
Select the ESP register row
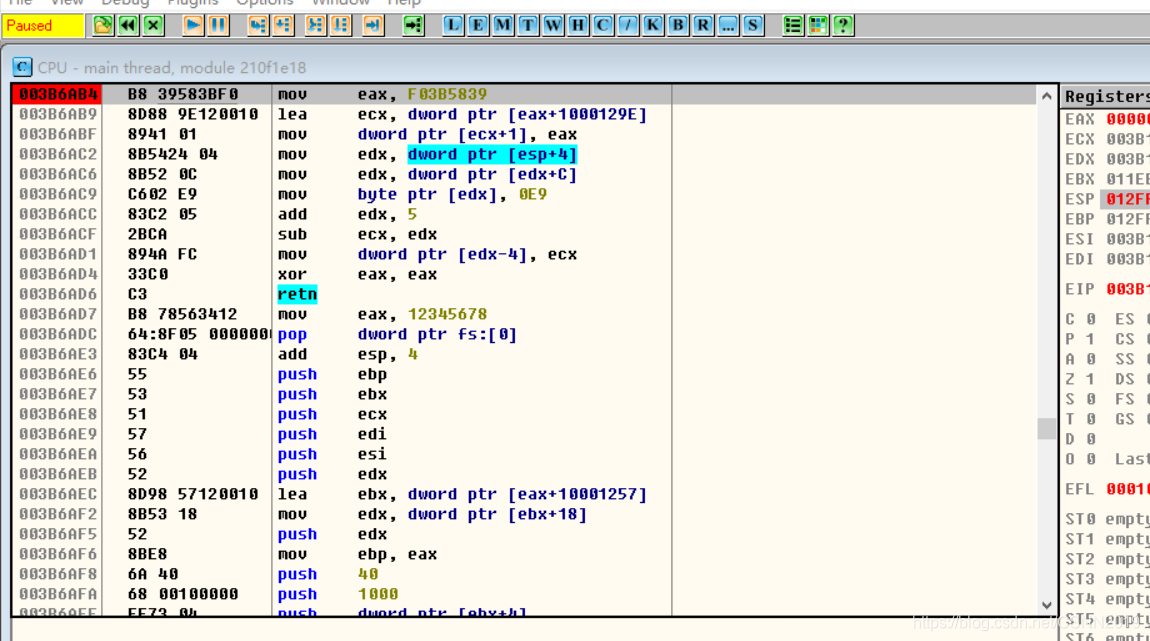click(x=1106, y=199)
